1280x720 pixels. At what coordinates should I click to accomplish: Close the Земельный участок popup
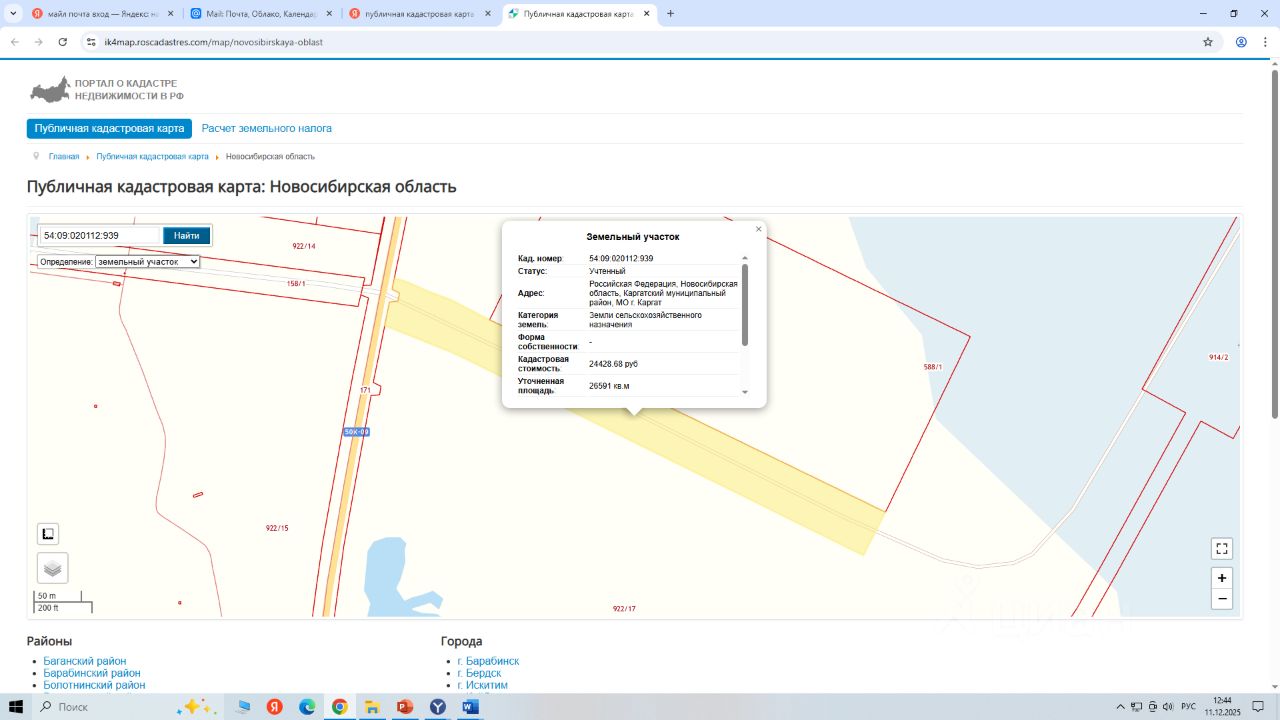[758, 229]
